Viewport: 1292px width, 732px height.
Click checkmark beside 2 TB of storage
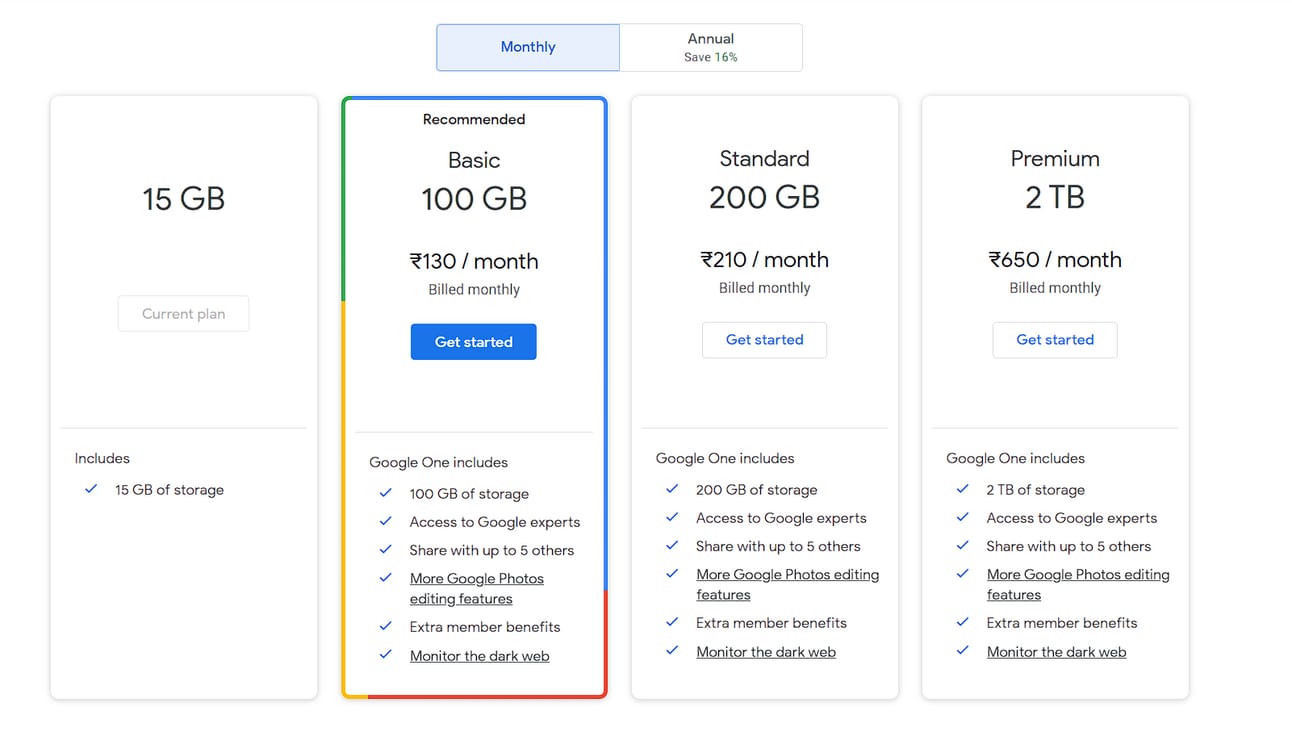coord(962,489)
